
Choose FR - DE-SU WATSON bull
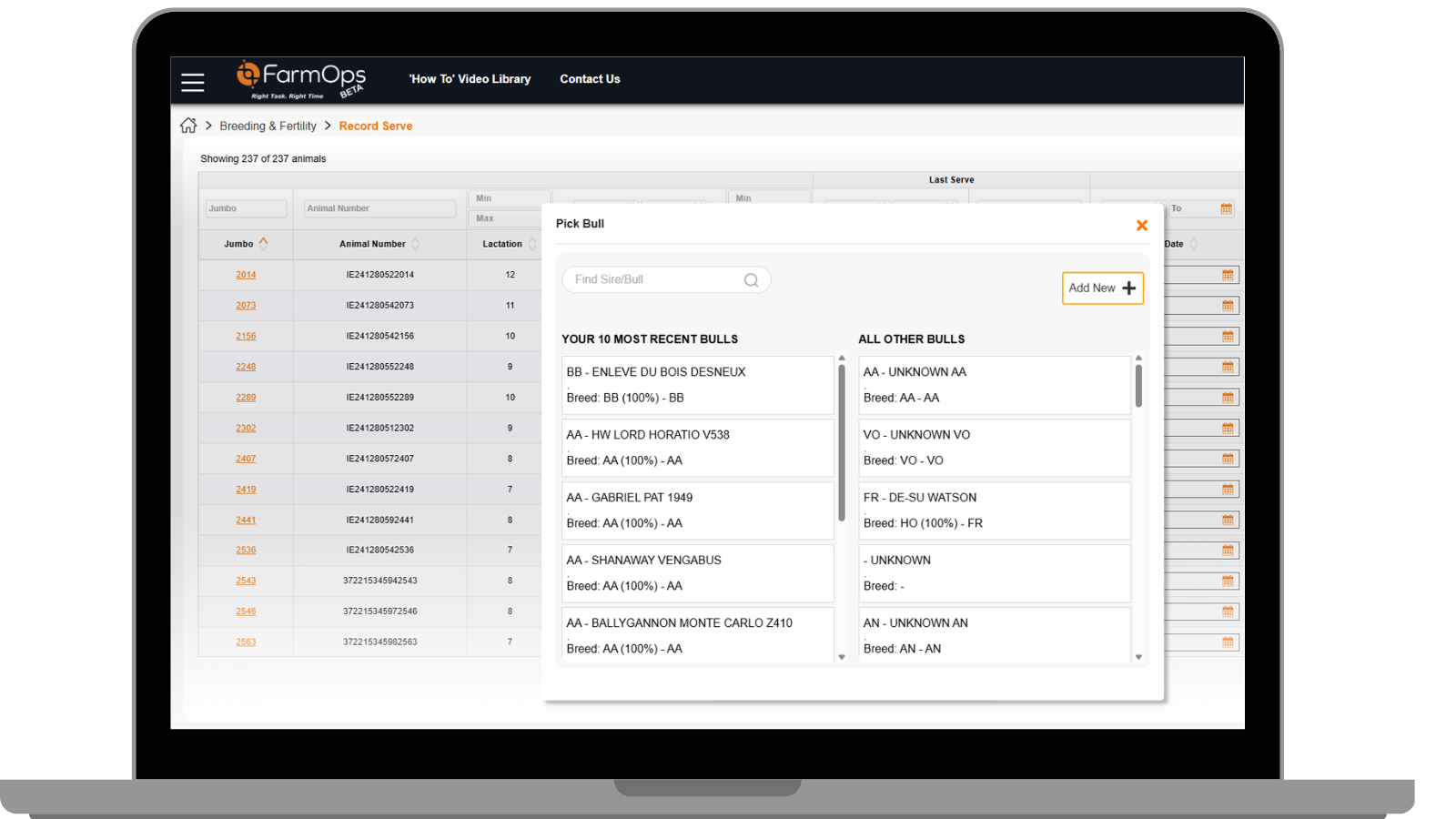(x=995, y=511)
